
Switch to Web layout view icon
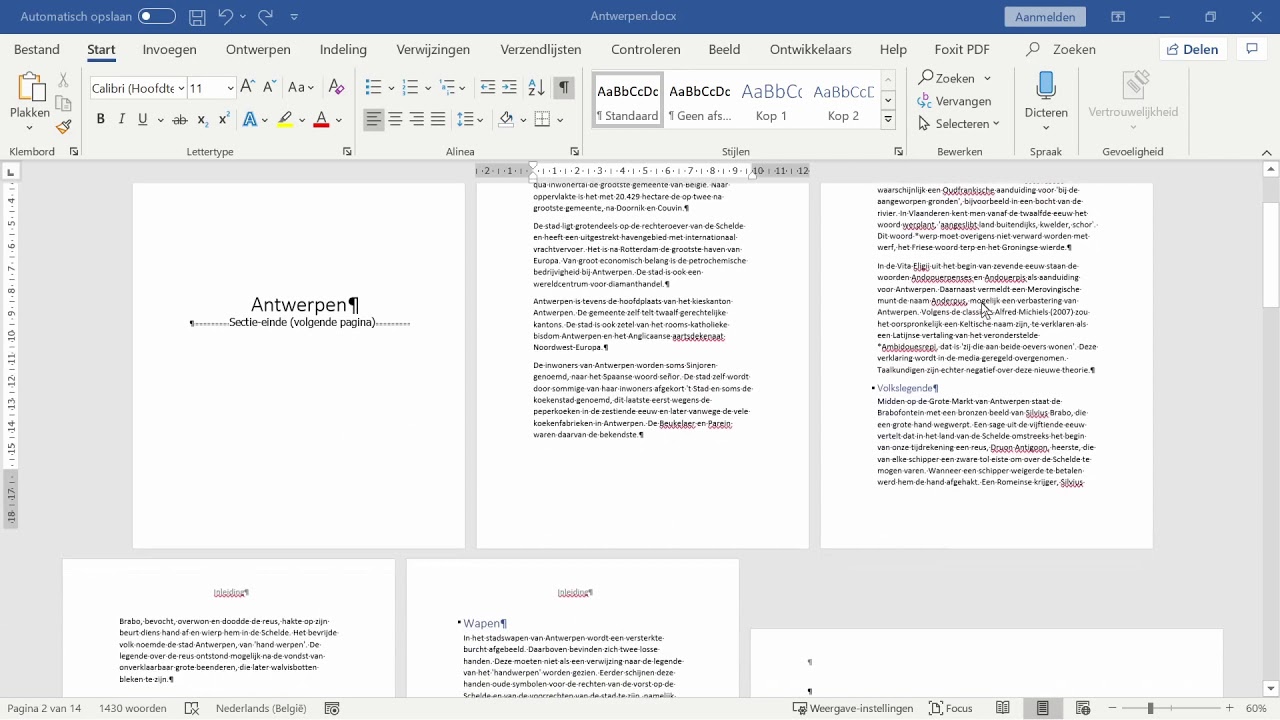click(1083, 708)
